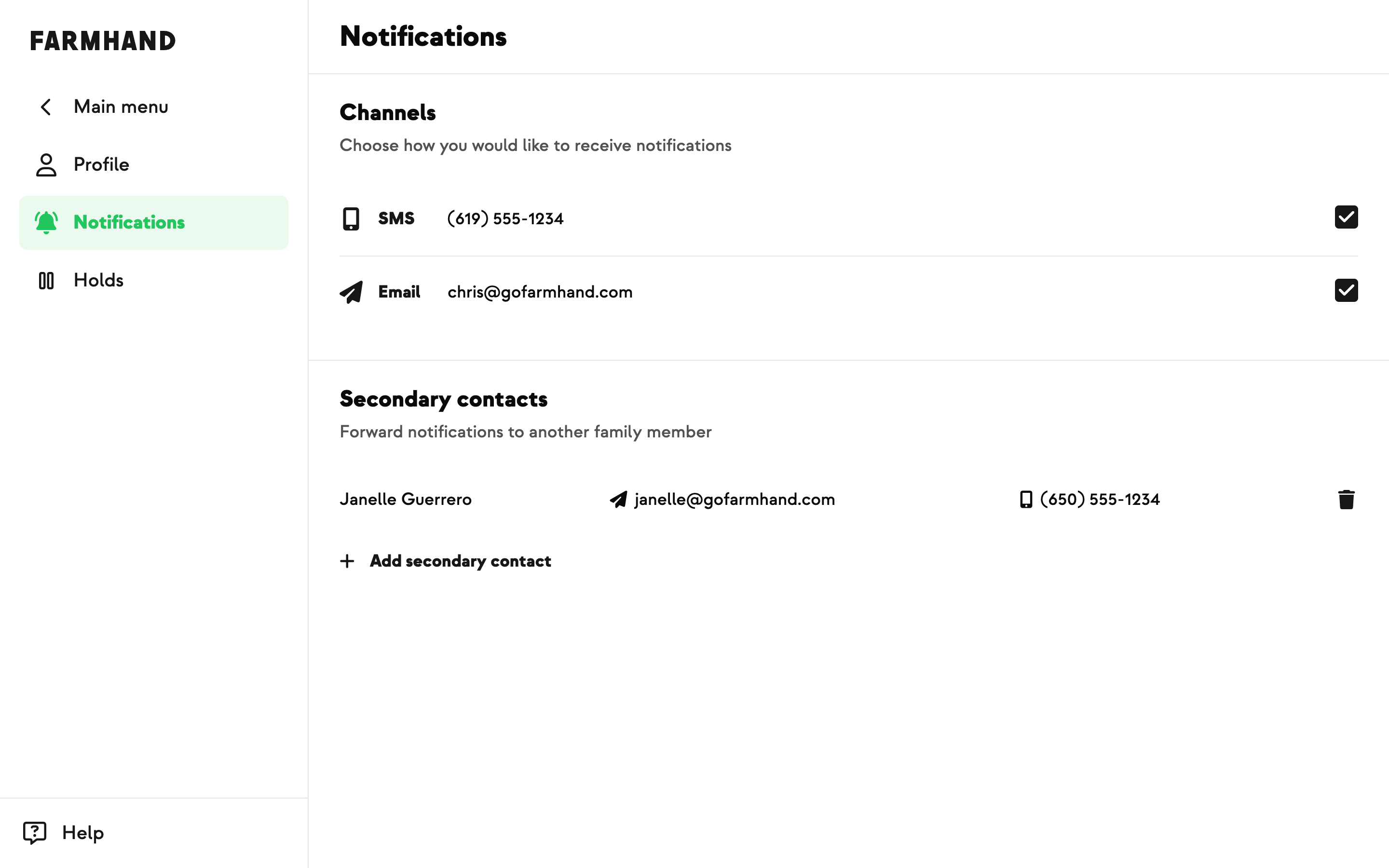Viewport: 1389px width, 868px height.
Task: Click the Profile person icon
Action: coord(46,165)
